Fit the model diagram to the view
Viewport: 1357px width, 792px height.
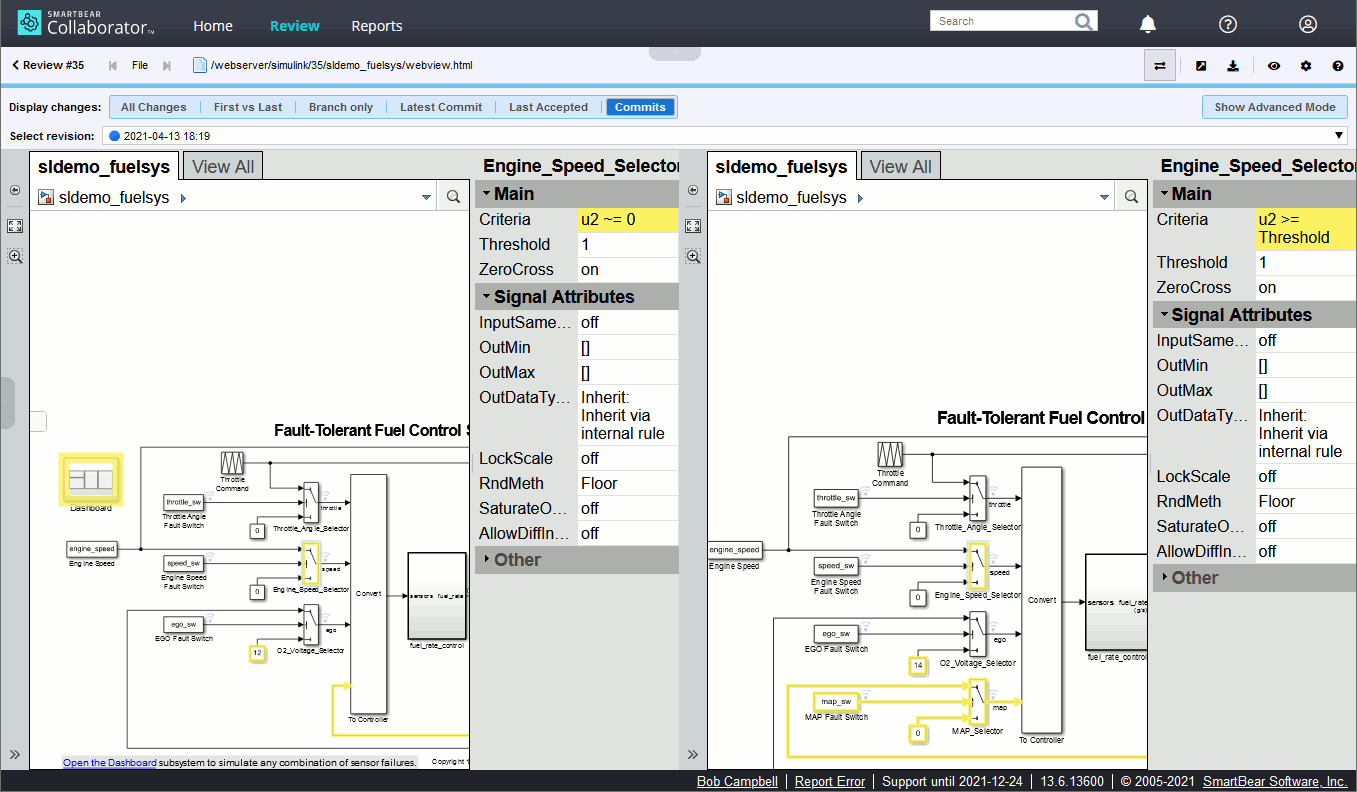coord(15,226)
